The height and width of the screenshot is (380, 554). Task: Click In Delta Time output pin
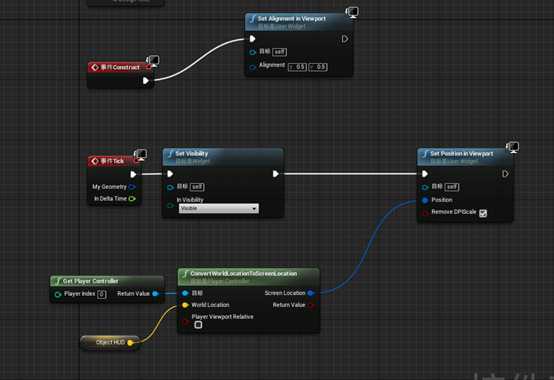[x=132, y=199]
